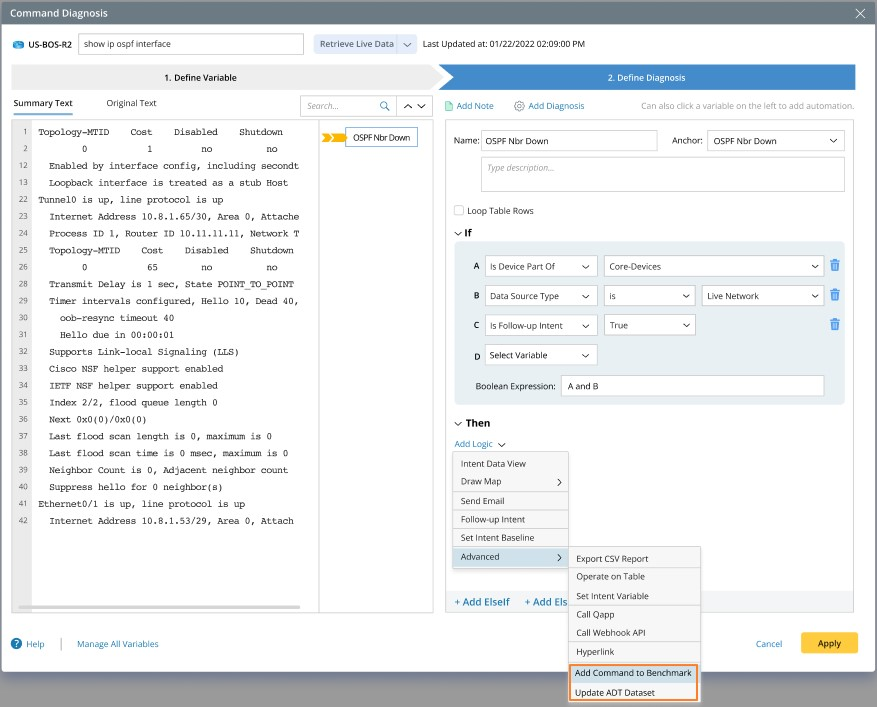The image size is (877, 707).
Task: Open the Anchor dropdown
Action: click(775, 141)
